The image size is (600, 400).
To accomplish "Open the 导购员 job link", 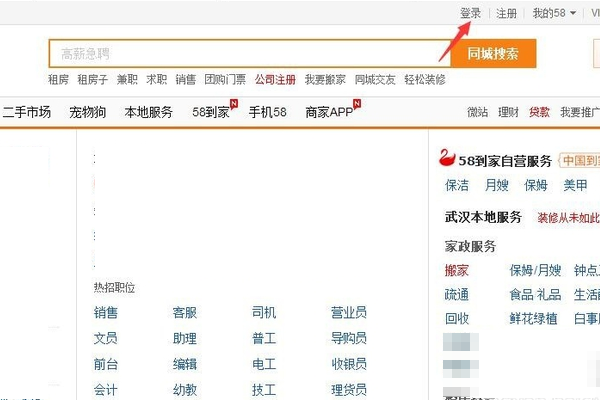I will pyautogui.click(x=349, y=338).
